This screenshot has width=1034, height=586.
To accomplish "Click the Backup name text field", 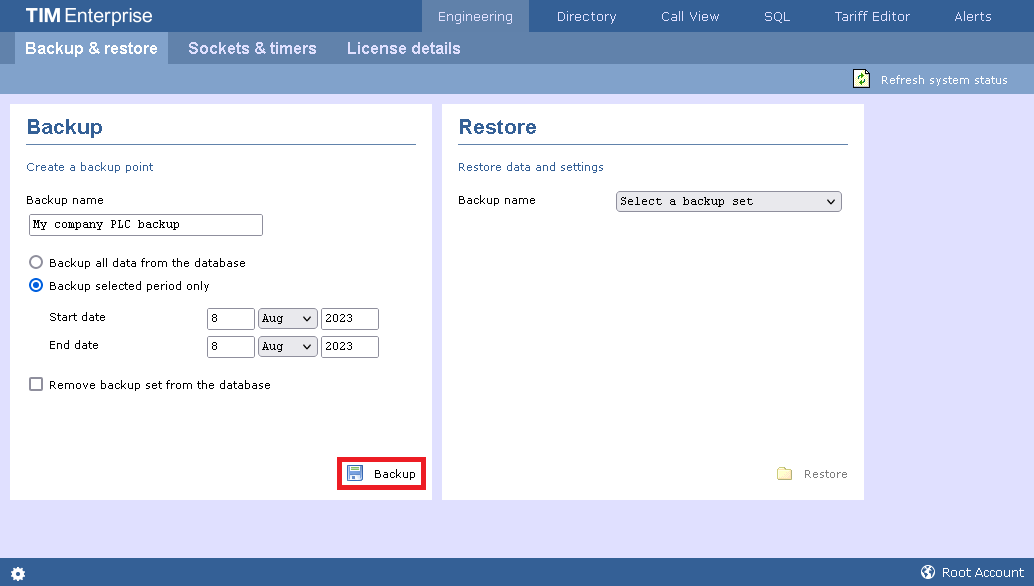I will pyautogui.click(x=146, y=225).
